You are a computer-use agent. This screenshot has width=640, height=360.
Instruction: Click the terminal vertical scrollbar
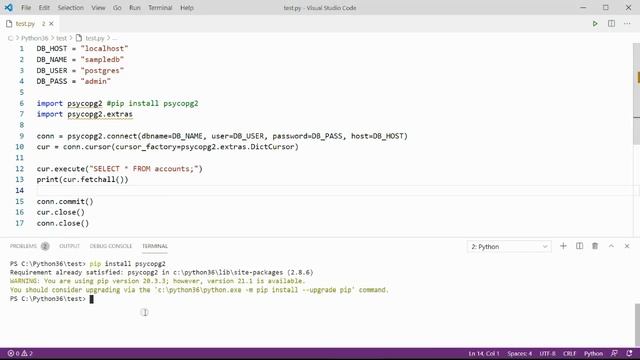pos(637,325)
